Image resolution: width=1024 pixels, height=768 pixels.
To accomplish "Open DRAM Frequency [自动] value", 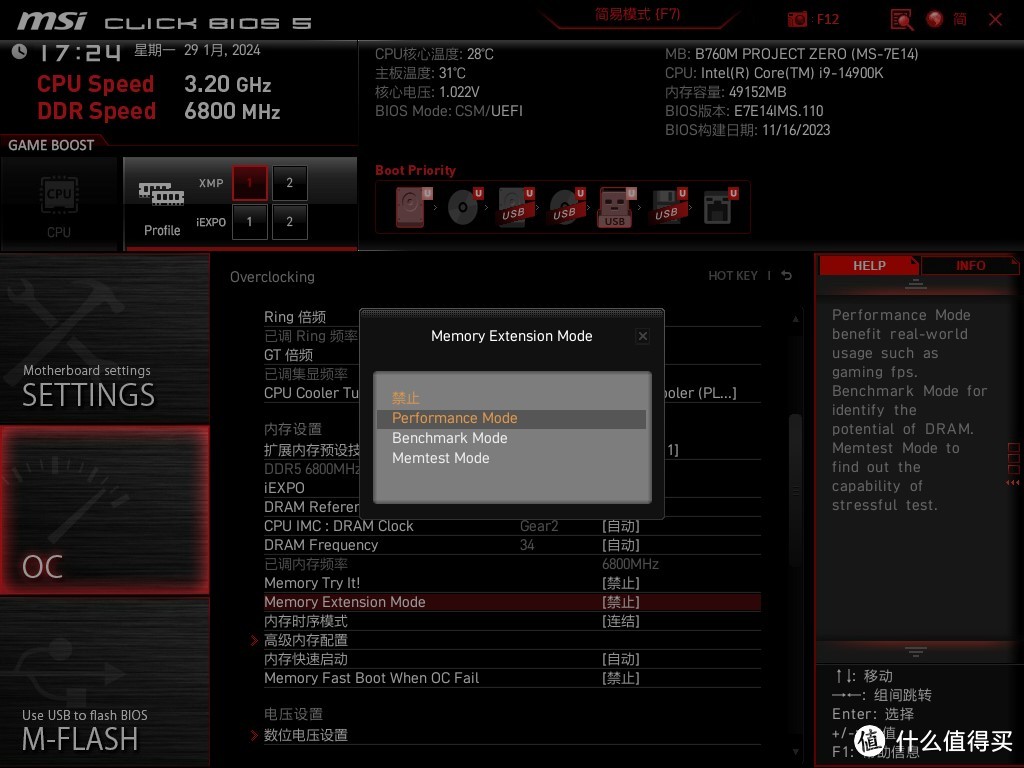I will click(620, 545).
